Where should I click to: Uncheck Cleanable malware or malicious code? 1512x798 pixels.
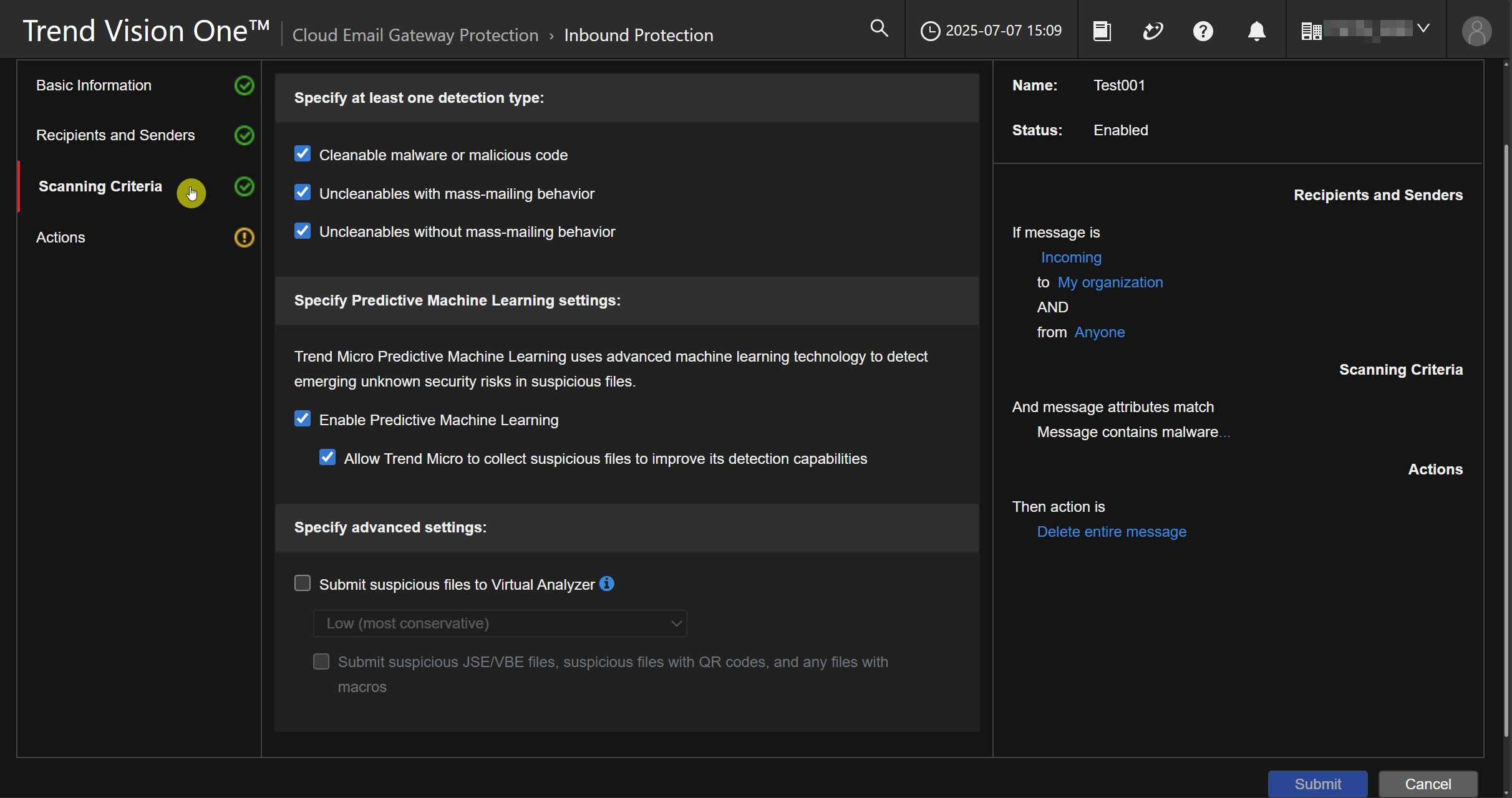coord(303,154)
